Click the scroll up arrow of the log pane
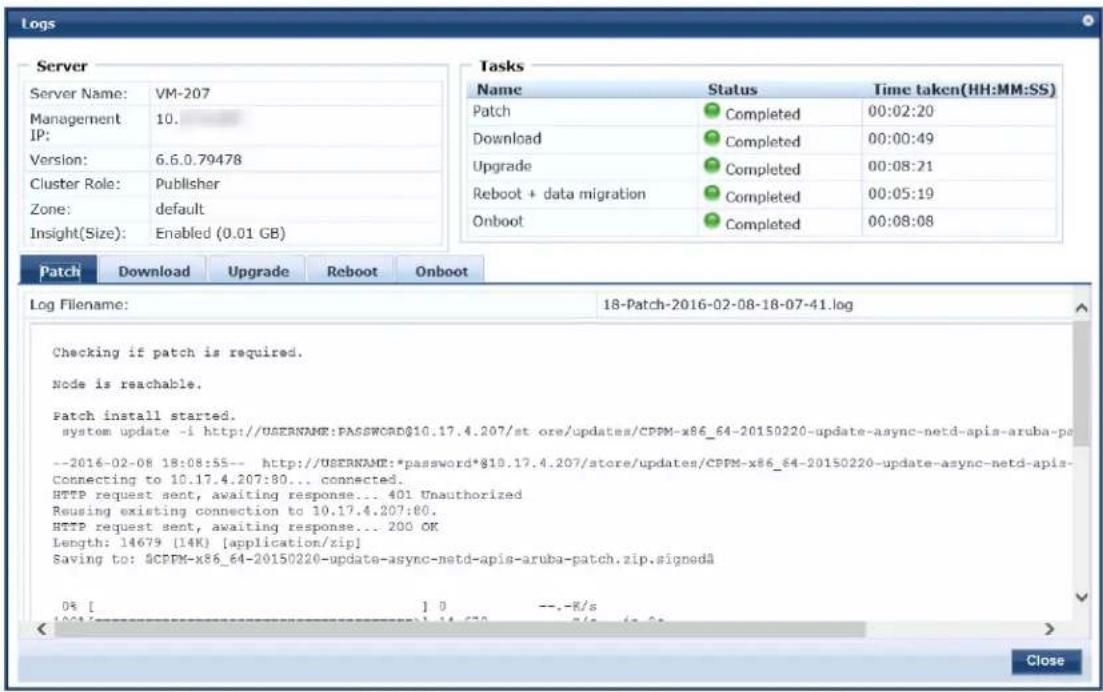Viewport: 1103px width, 692px height. coord(1082,307)
